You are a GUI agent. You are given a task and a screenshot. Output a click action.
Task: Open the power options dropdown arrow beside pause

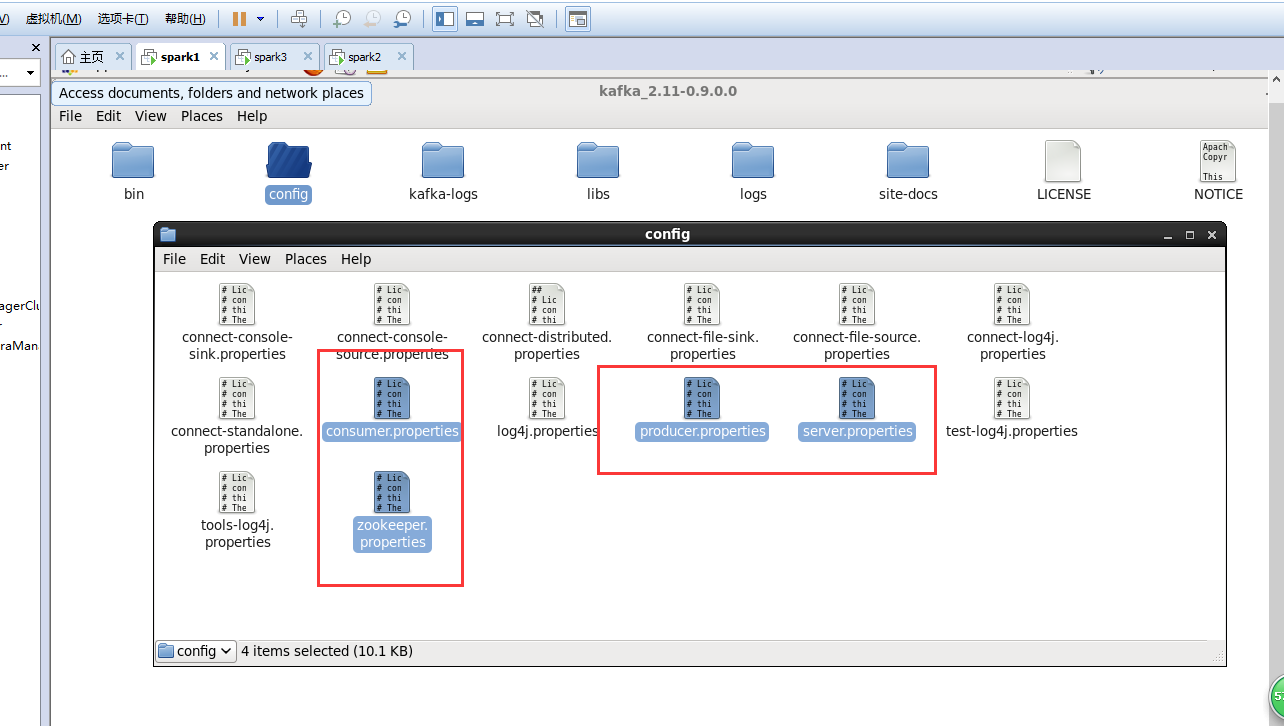coord(261,19)
